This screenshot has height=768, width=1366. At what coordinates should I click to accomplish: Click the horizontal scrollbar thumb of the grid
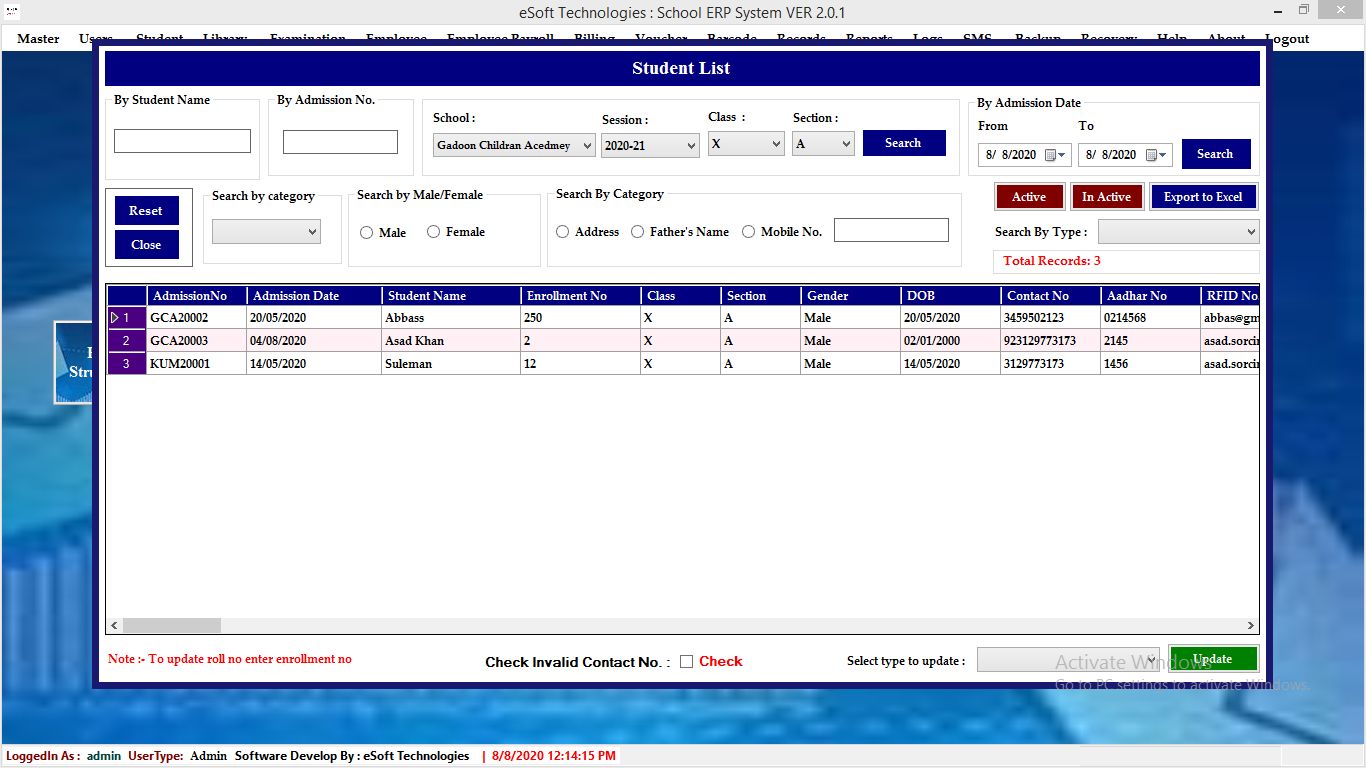coord(172,625)
